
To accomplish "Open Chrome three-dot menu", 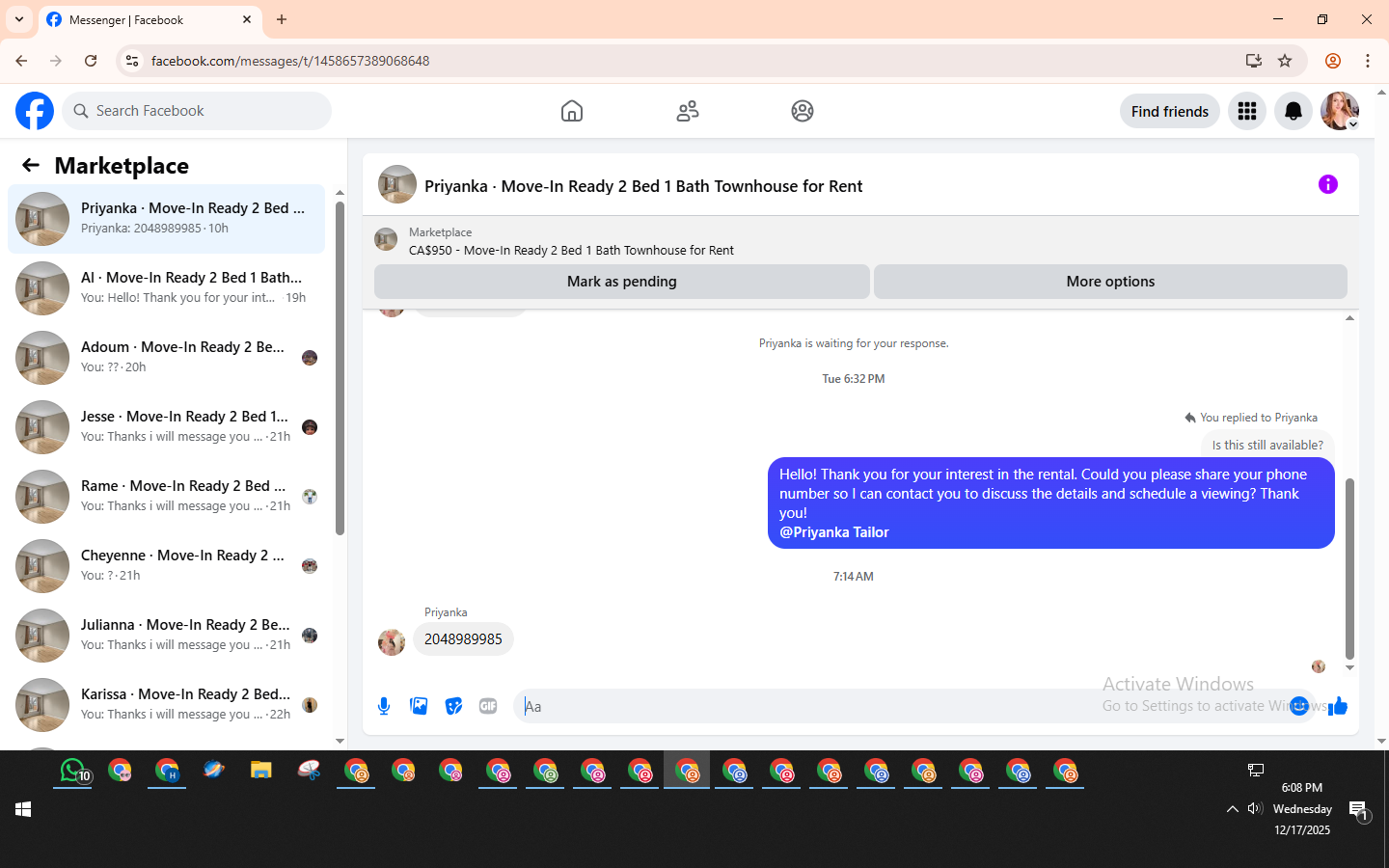I will 1368,61.
